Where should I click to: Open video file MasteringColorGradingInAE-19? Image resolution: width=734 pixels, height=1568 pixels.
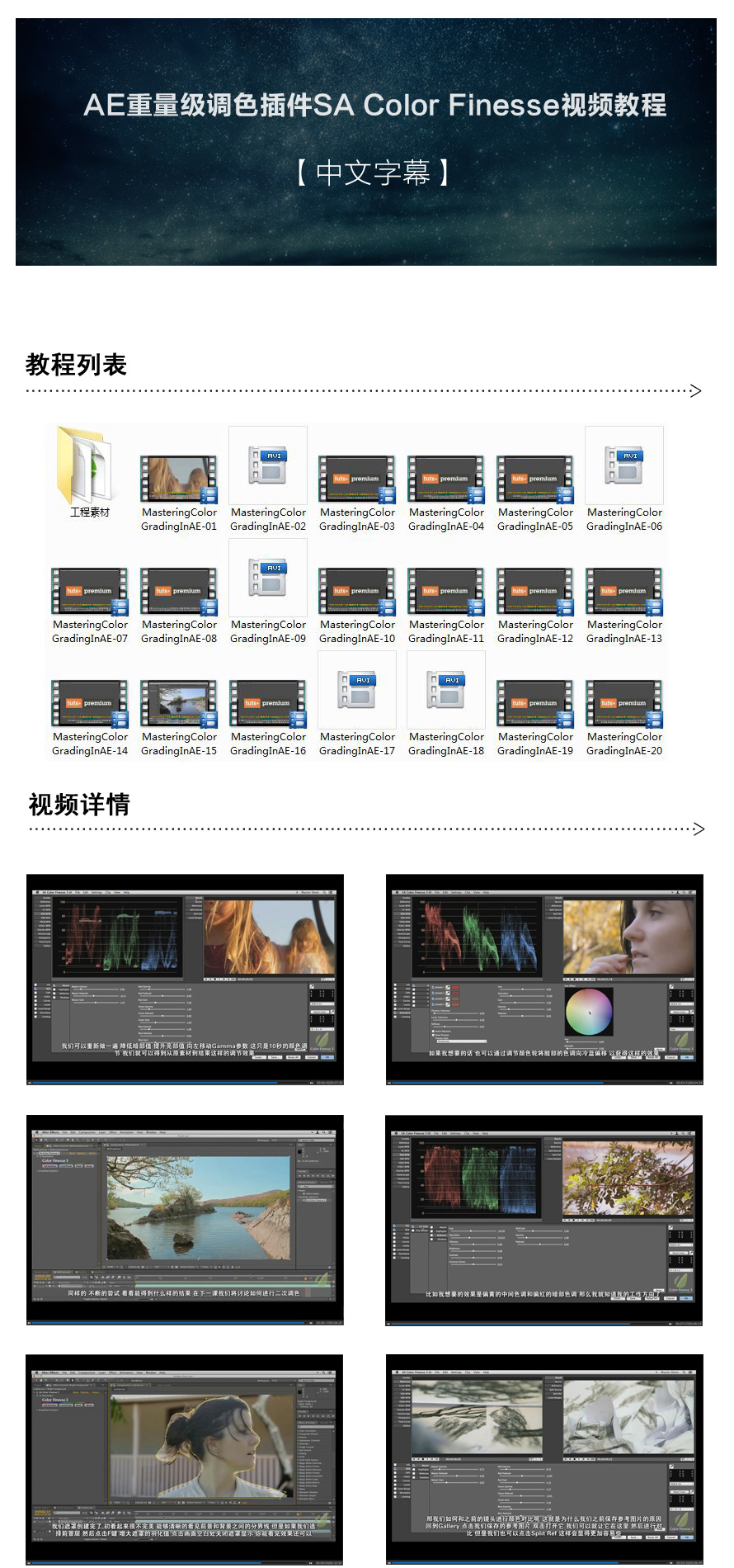(x=535, y=704)
